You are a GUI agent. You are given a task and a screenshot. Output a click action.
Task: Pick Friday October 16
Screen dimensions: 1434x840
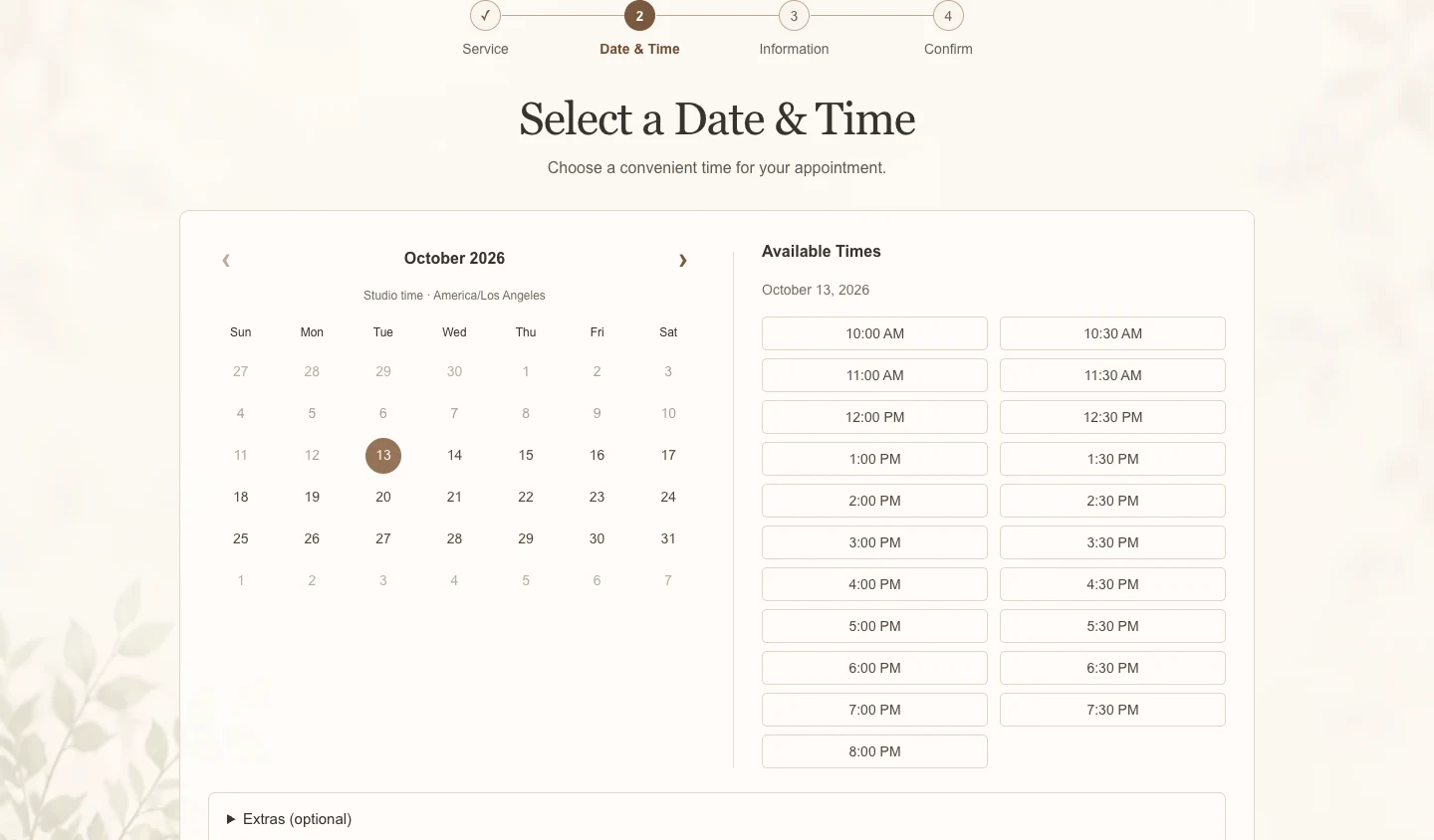(x=597, y=455)
